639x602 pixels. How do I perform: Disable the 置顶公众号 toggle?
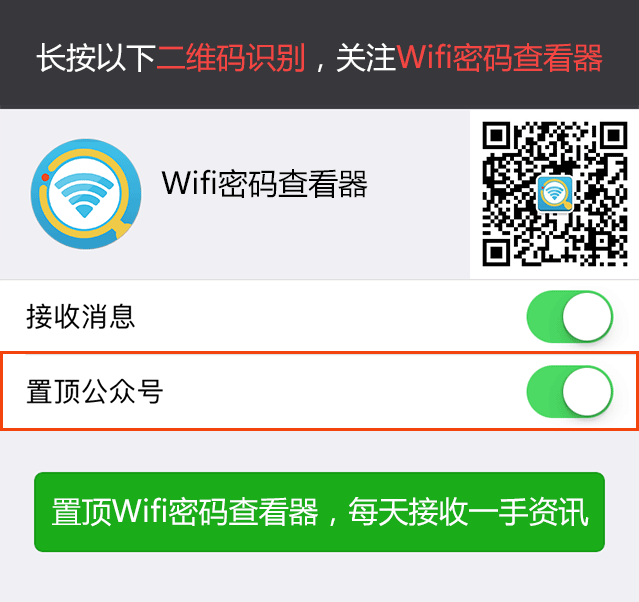click(x=569, y=391)
